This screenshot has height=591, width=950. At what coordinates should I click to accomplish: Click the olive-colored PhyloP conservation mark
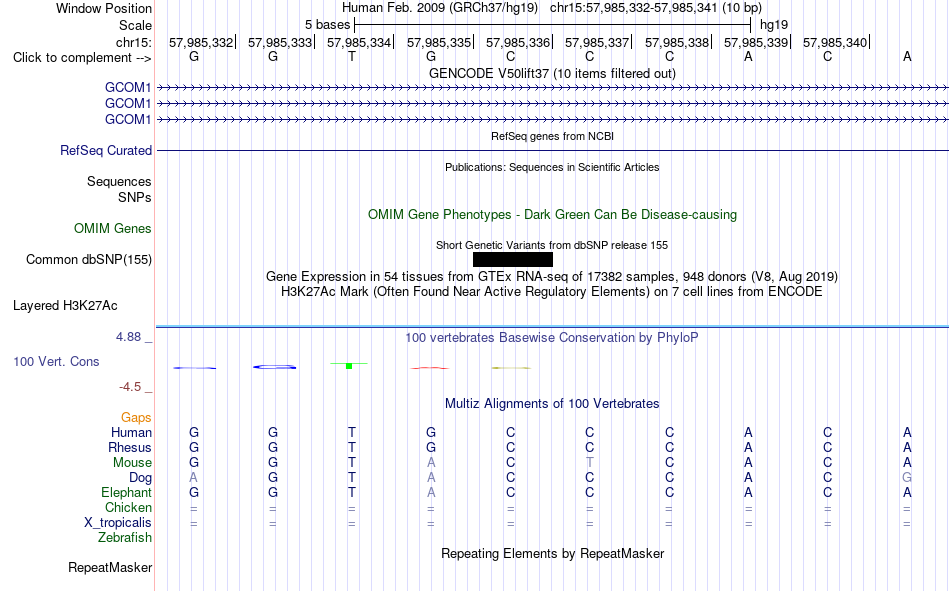(x=511, y=368)
